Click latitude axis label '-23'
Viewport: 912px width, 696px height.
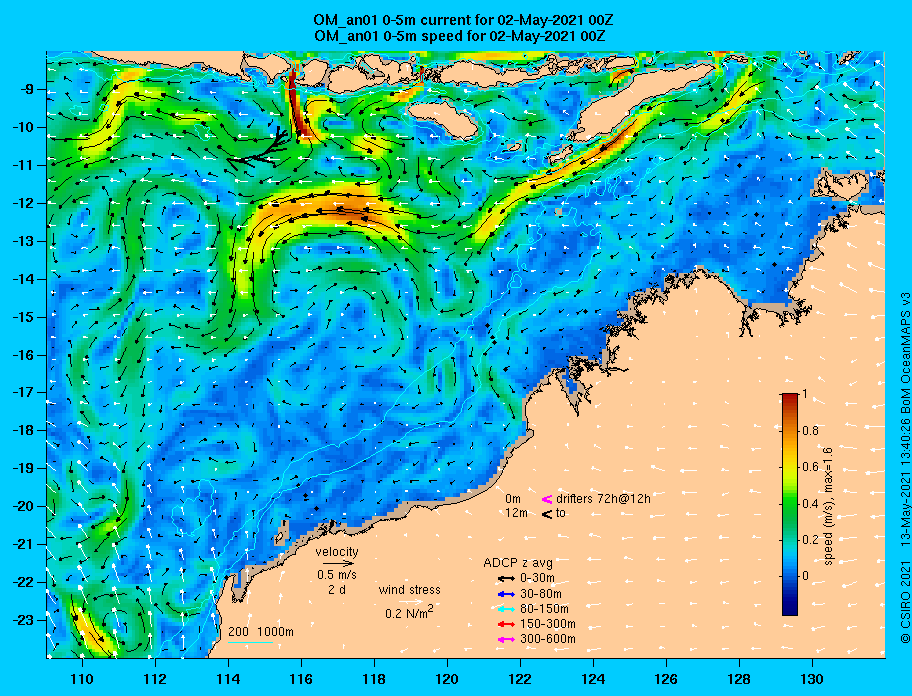tap(23, 620)
